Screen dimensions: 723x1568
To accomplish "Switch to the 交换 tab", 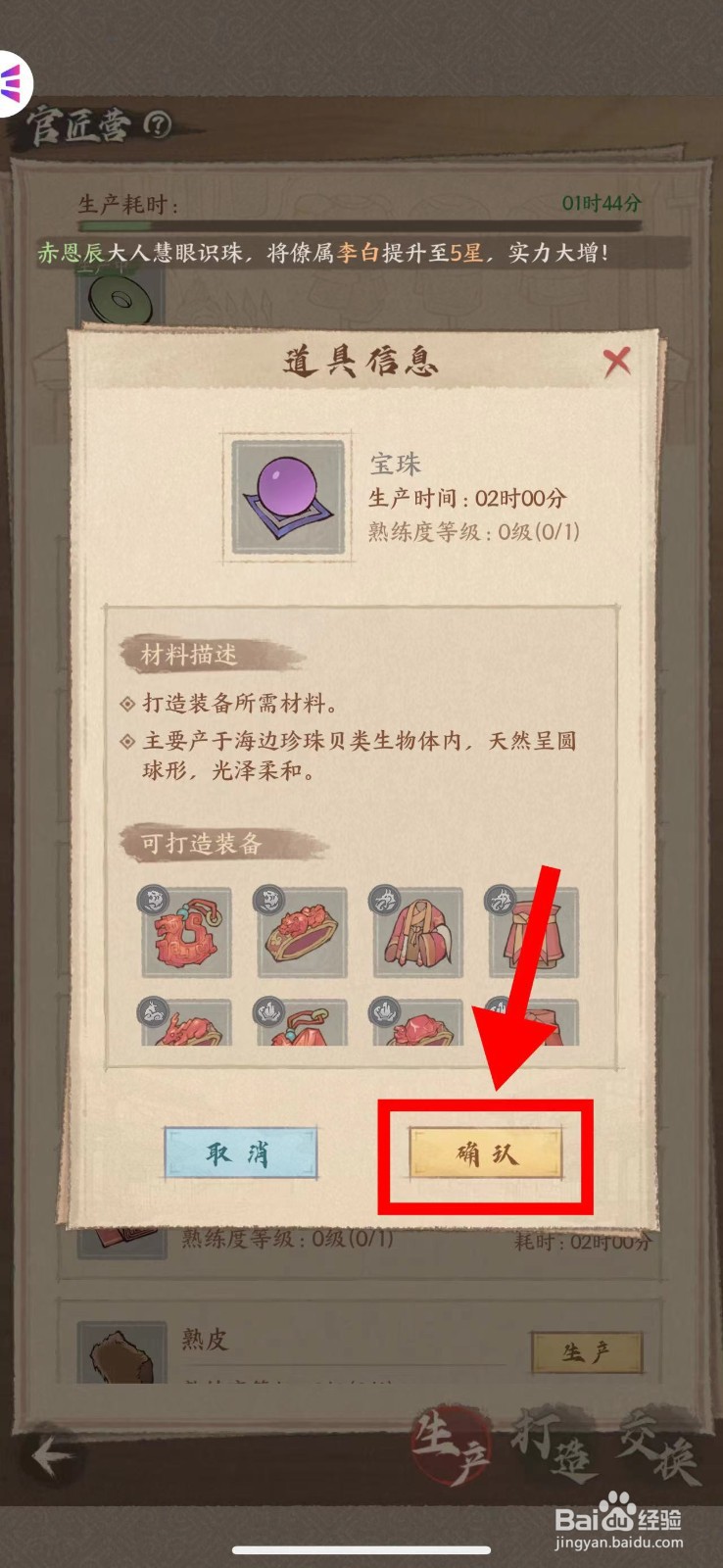I will pyautogui.click(x=659, y=1447).
